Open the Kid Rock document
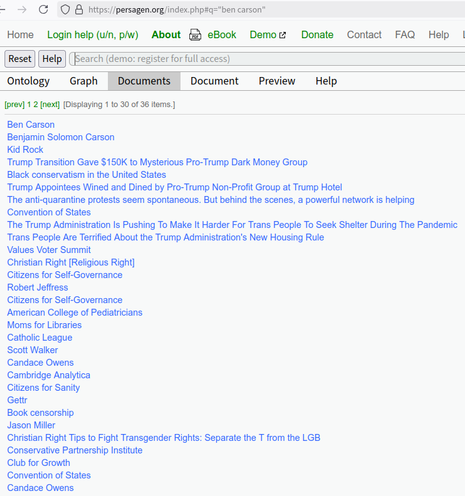 (x=25, y=150)
